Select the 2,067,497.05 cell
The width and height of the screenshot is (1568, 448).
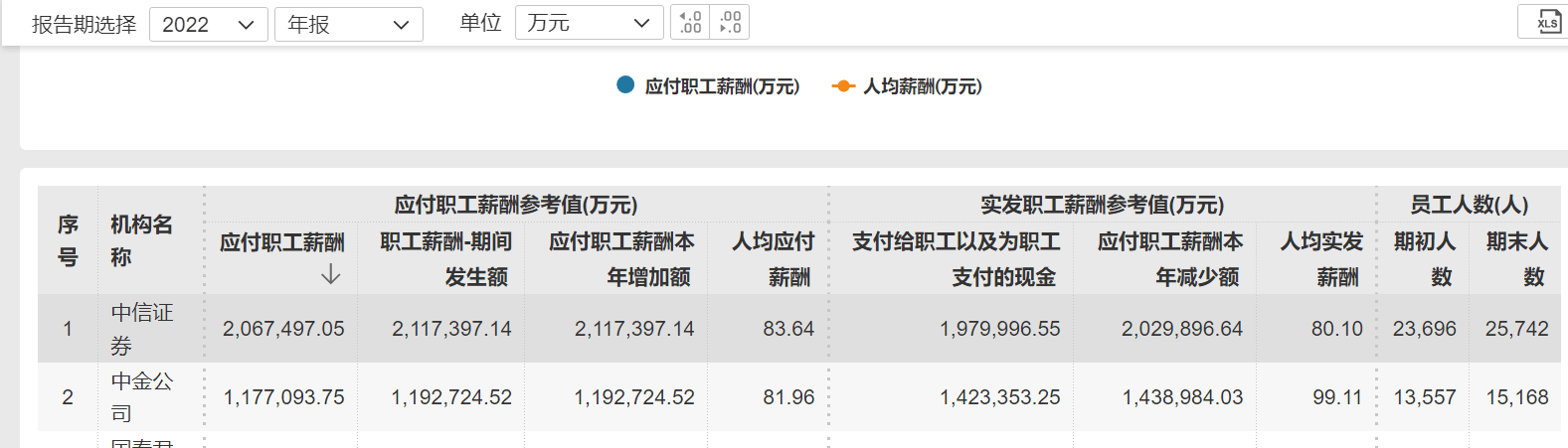283,329
